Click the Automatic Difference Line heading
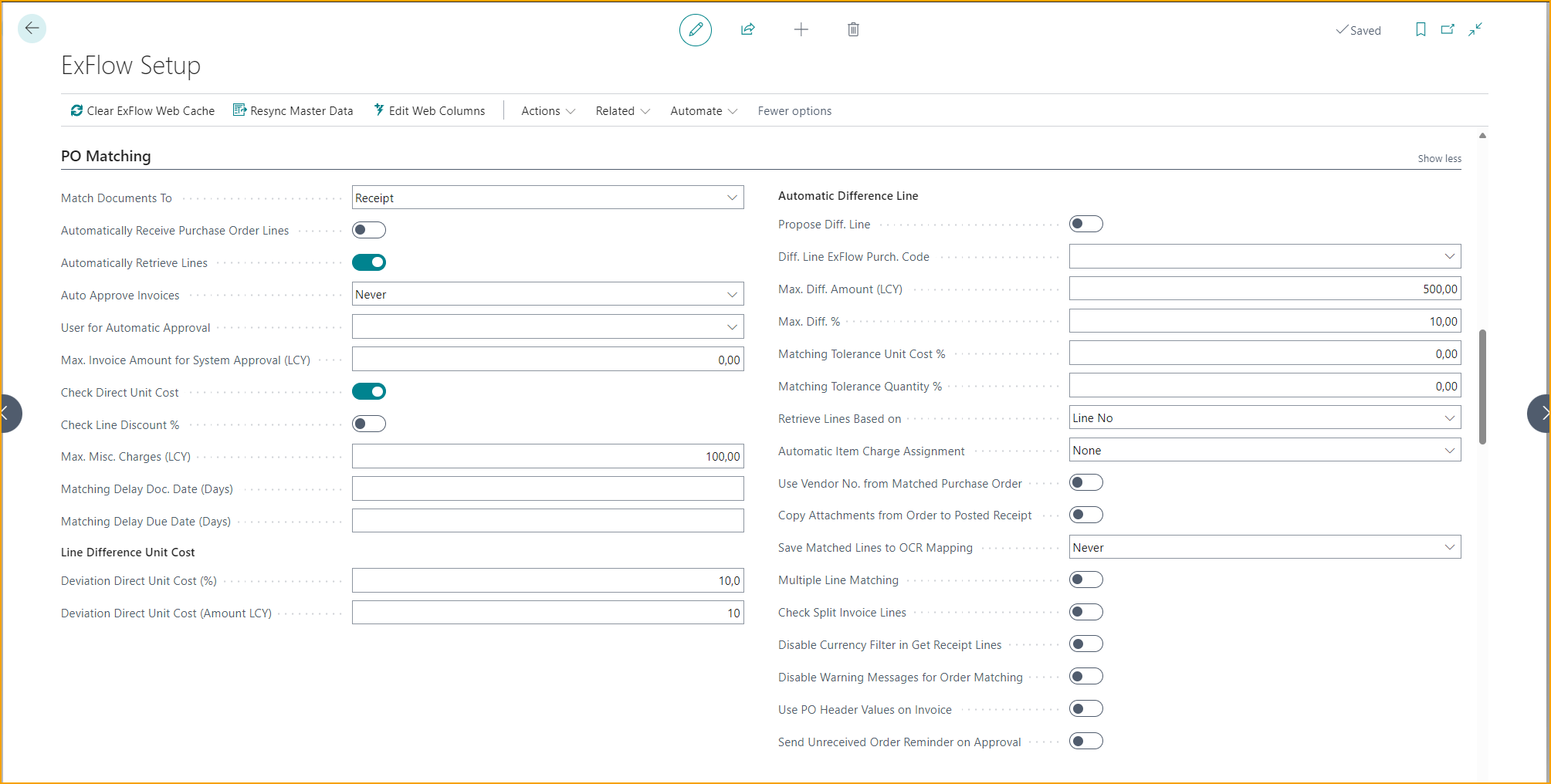 (848, 196)
